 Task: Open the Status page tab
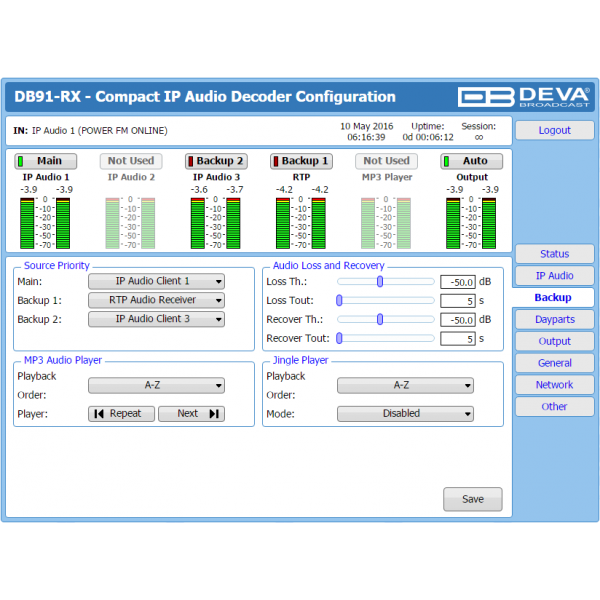[554, 254]
